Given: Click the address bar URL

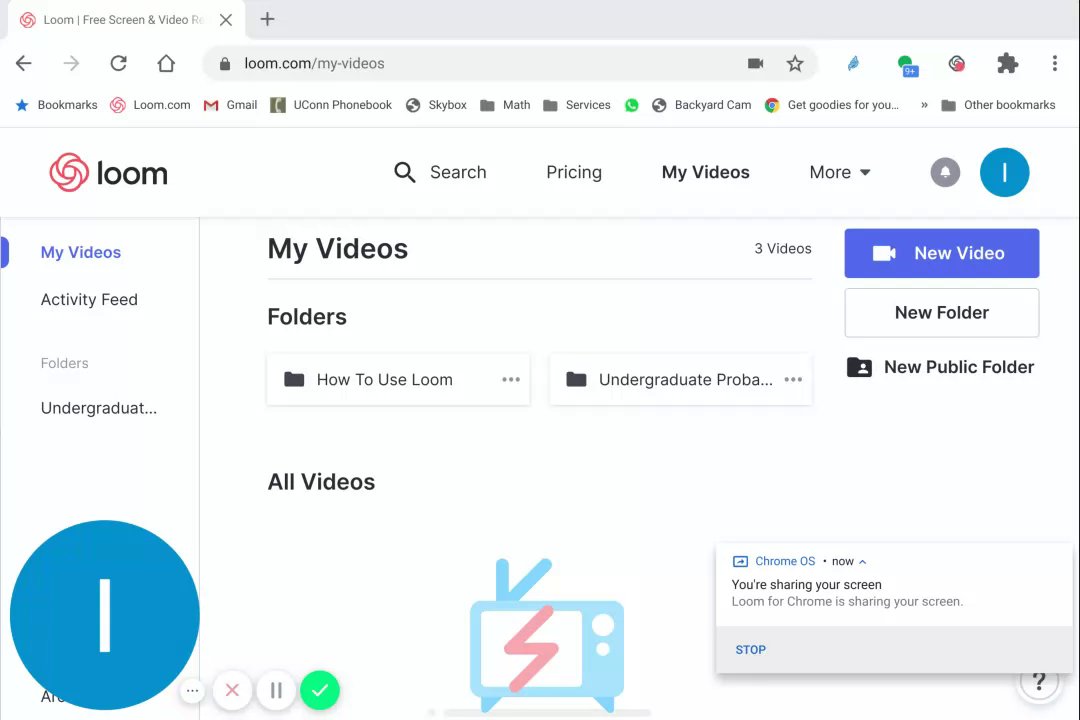Looking at the screenshot, I should [314, 63].
